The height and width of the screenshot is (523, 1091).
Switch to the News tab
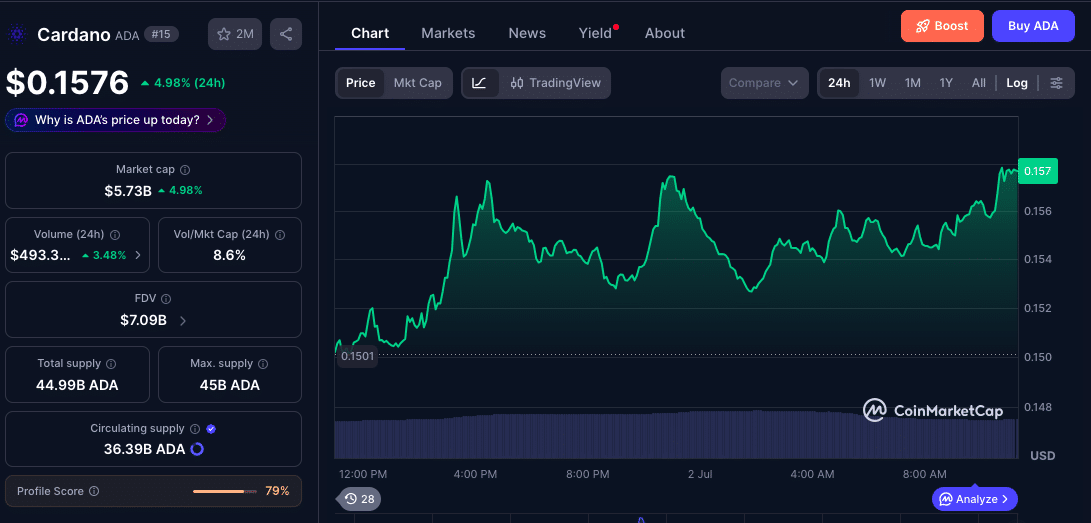pyautogui.click(x=527, y=33)
